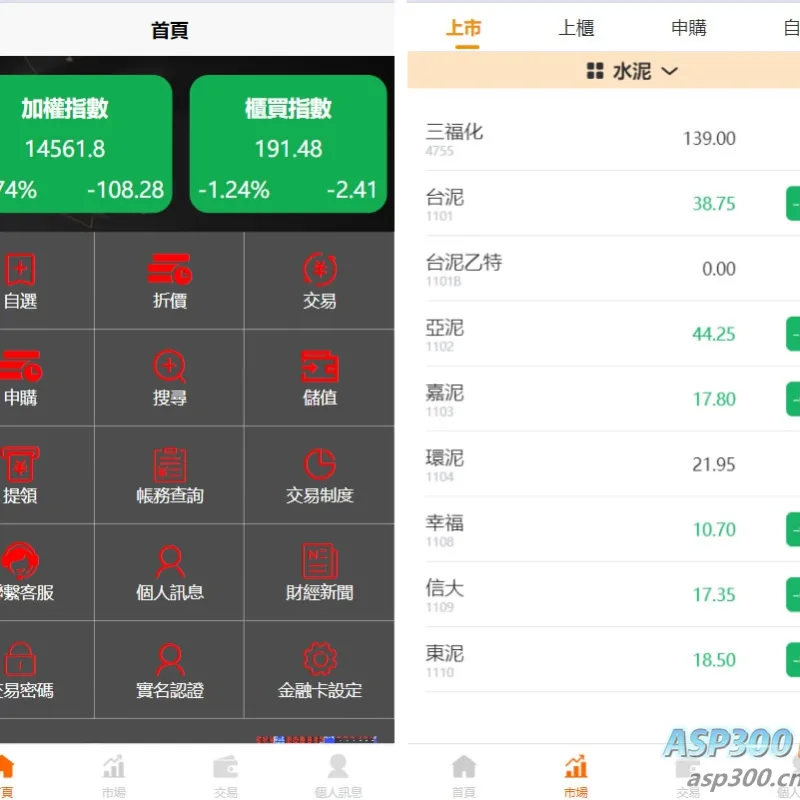Click index value 191.48
The image size is (800, 800).
tap(288, 149)
